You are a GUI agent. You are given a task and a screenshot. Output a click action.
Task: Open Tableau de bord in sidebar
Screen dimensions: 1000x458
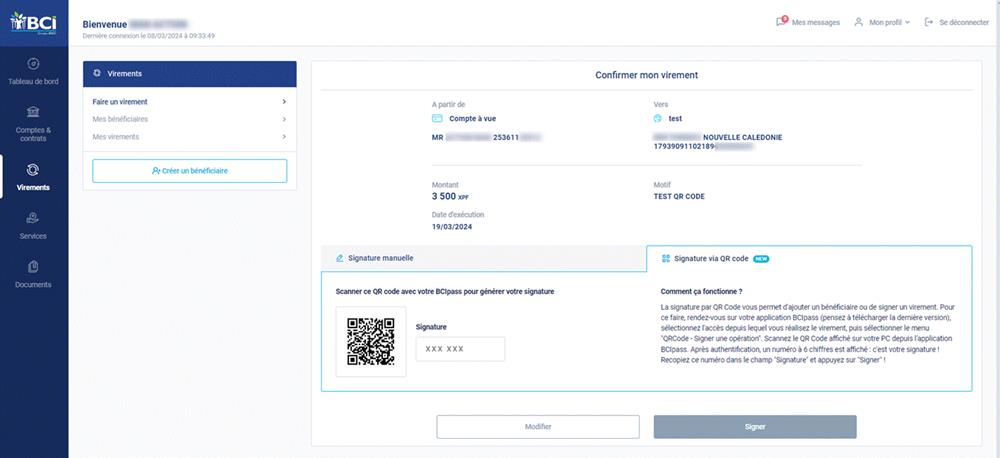click(x=33, y=72)
